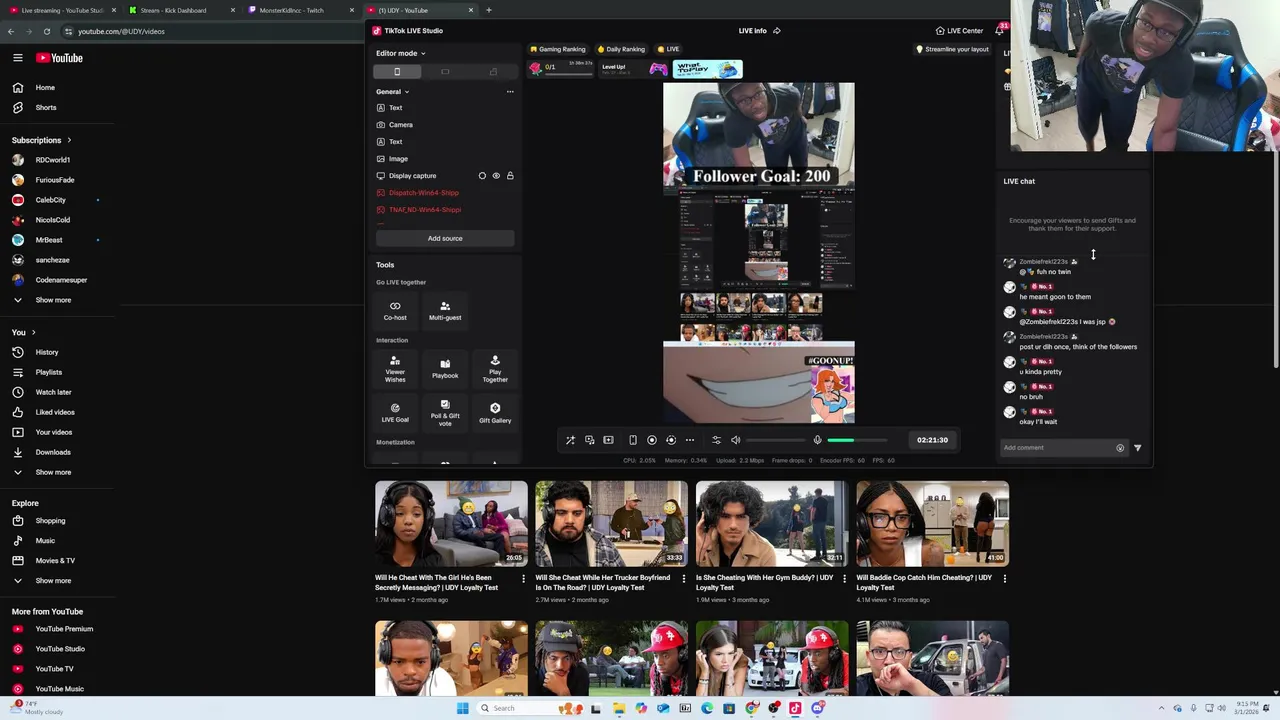1280x720 pixels.
Task: Click the record circle button
Action: 652,440
